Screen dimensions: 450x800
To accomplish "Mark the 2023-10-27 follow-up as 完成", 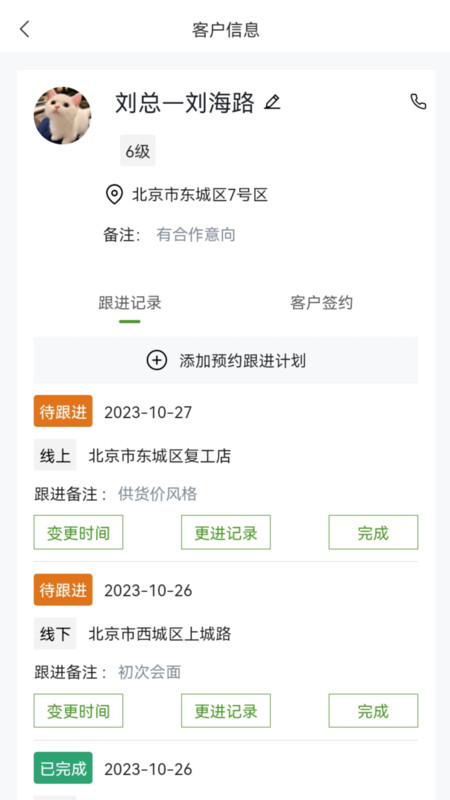I will (373, 532).
